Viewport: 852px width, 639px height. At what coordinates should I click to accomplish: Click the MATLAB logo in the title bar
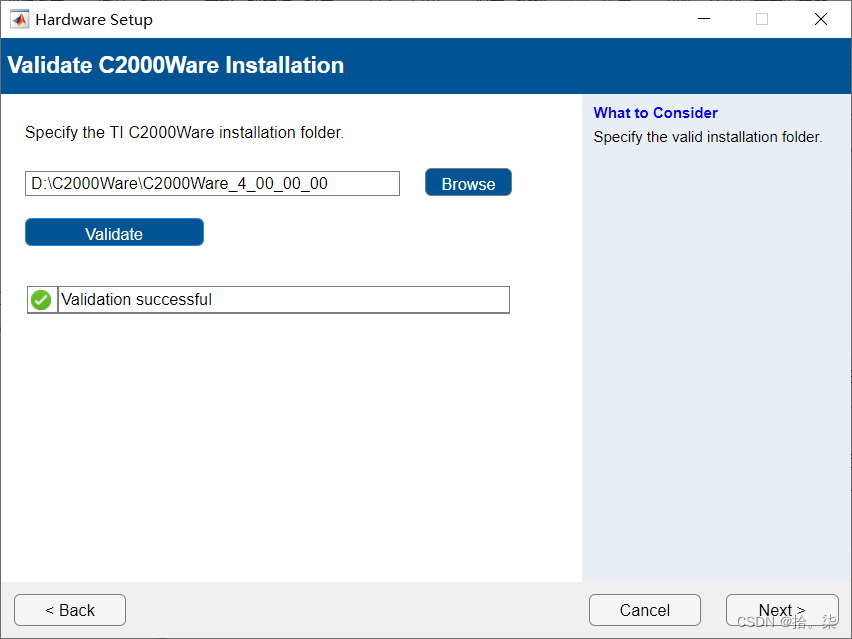(20, 20)
